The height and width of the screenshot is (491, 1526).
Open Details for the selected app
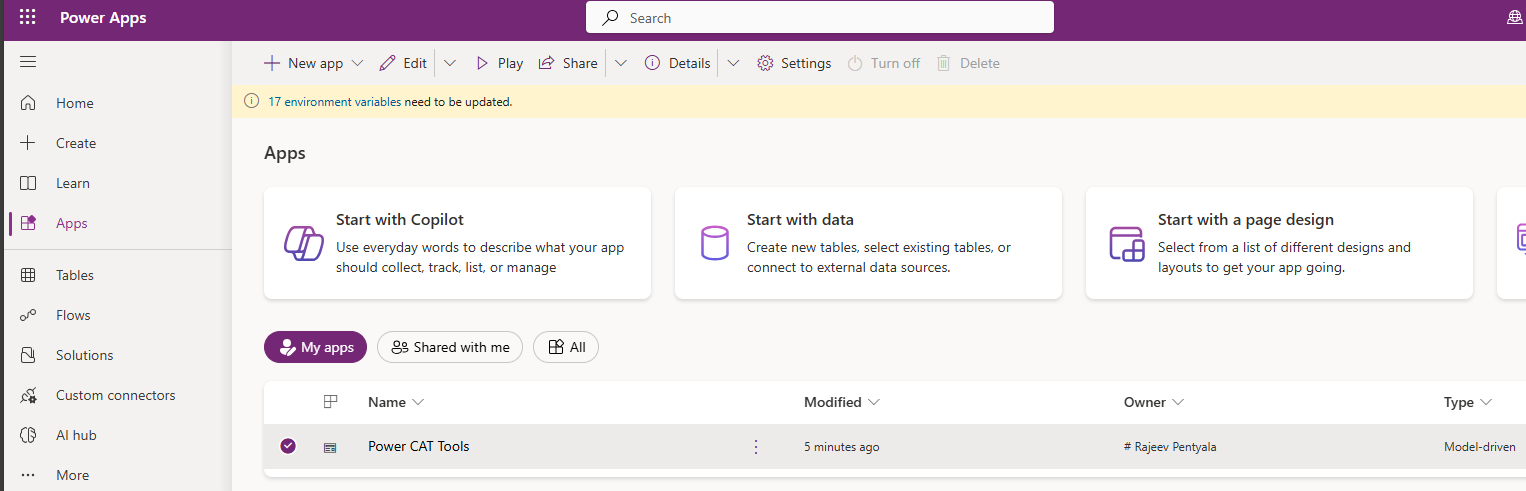(x=678, y=63)
